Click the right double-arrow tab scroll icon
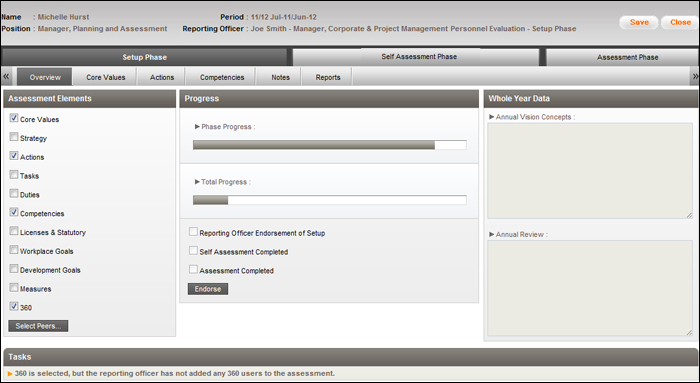 click(695, 76)
